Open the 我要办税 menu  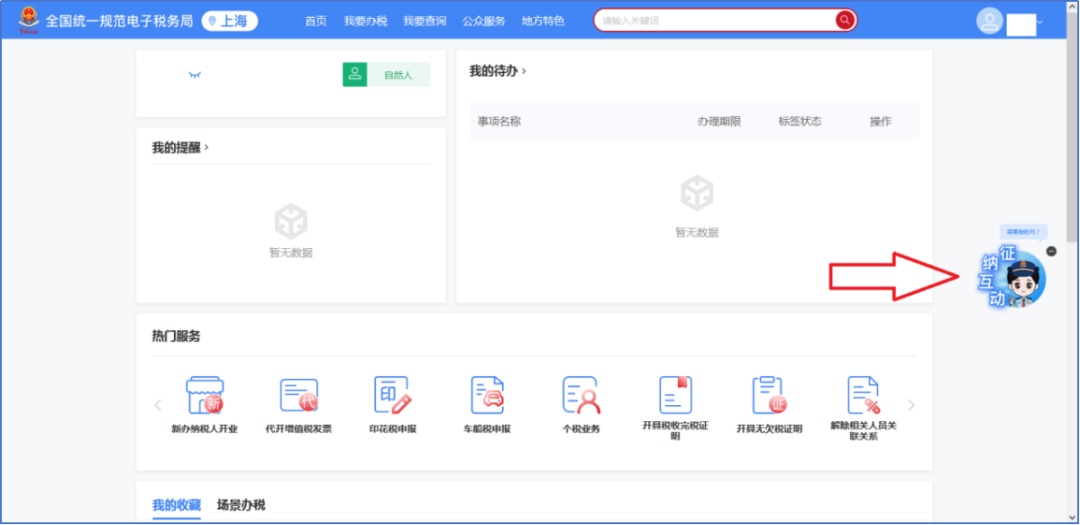365,21
